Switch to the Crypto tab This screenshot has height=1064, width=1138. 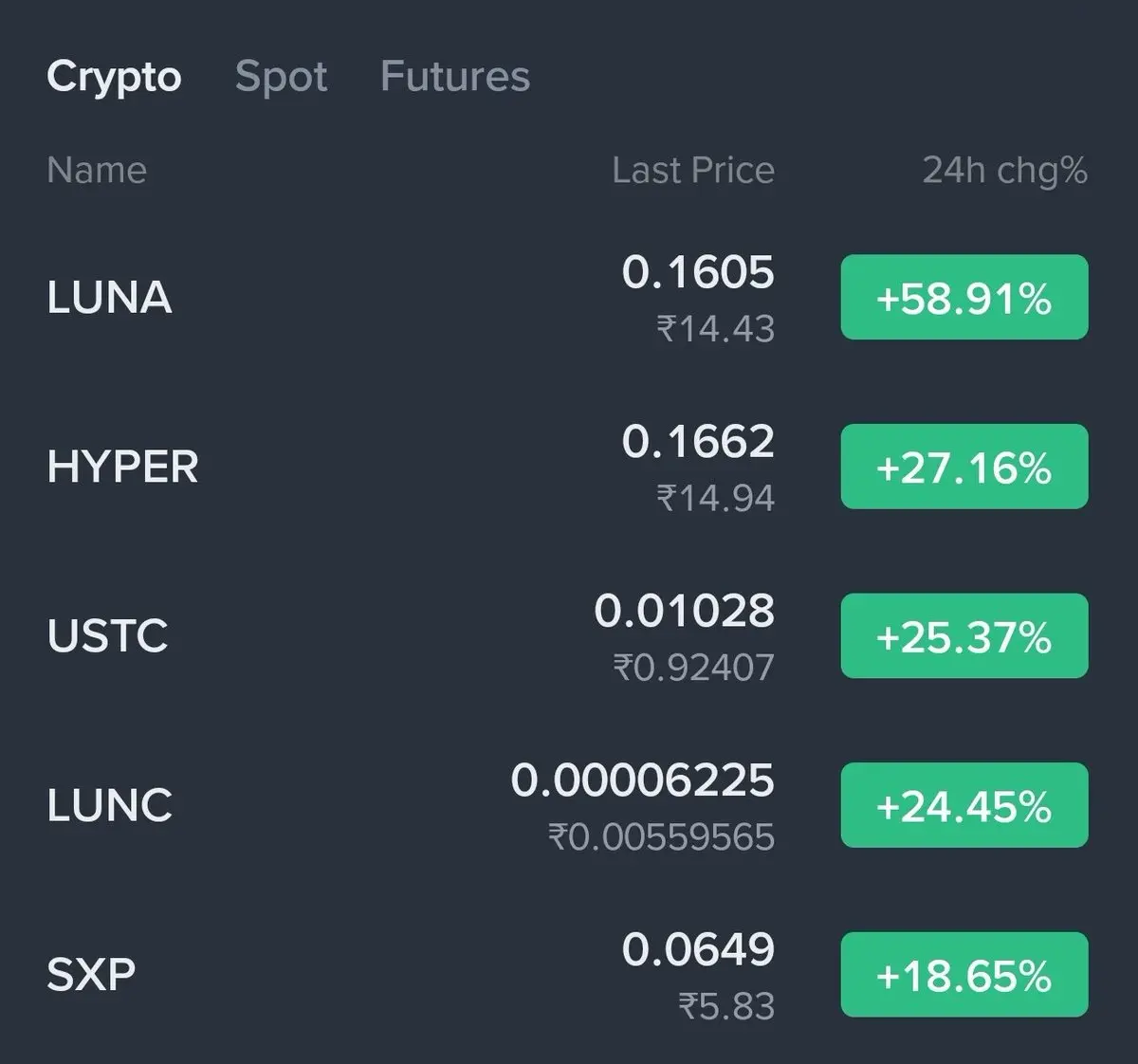114,78
